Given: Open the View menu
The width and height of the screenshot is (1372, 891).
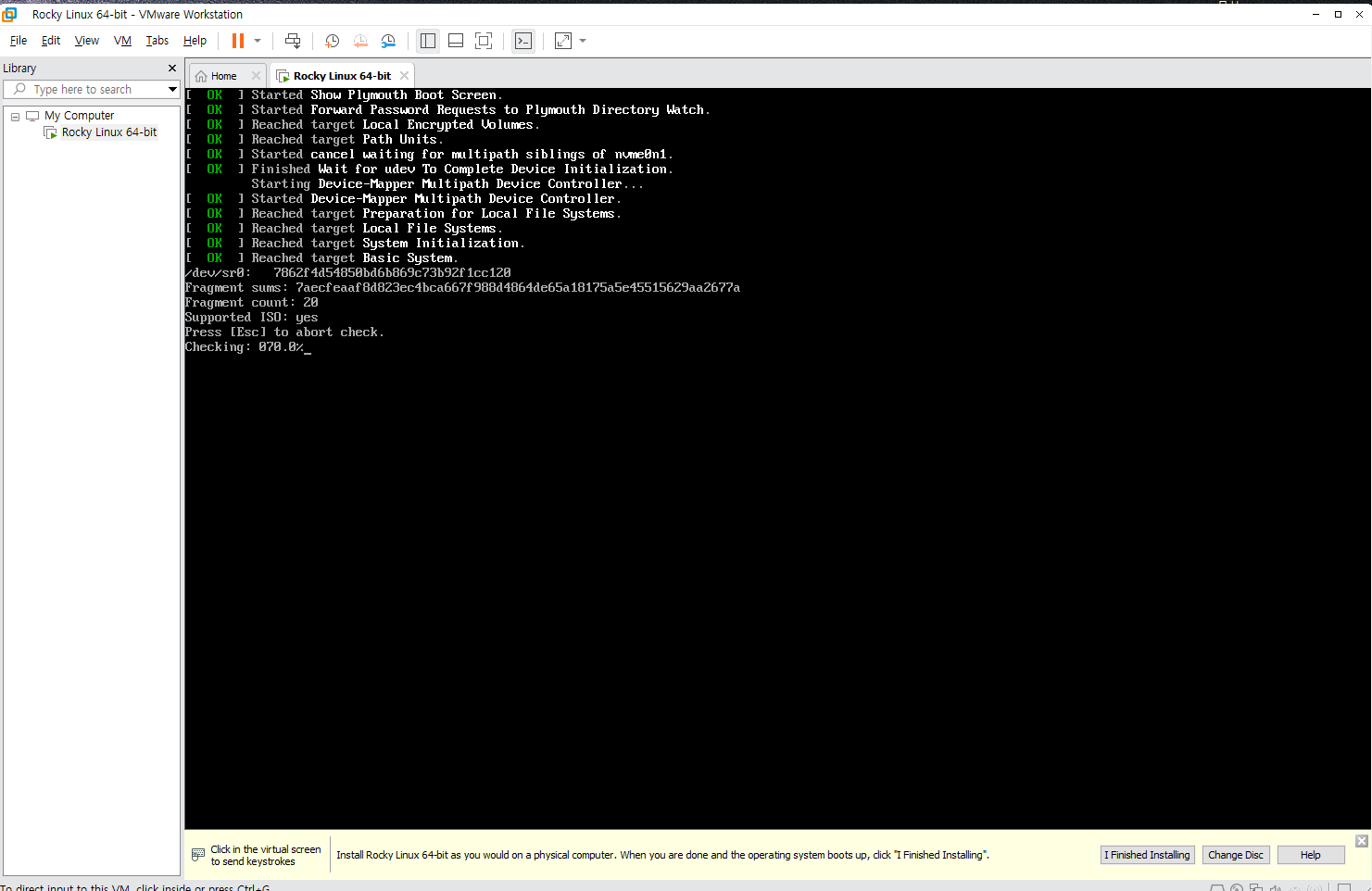Looking at the screenshot, I should [87, 41].
